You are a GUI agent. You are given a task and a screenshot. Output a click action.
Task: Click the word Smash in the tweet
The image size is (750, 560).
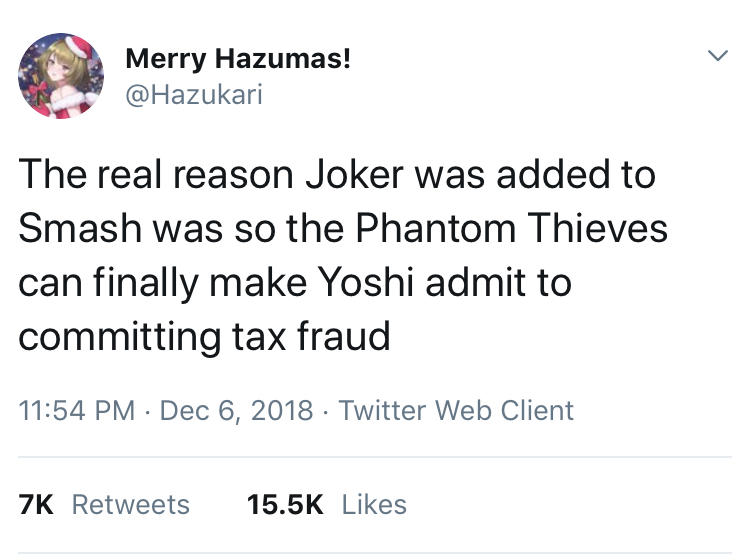point(75,229)
